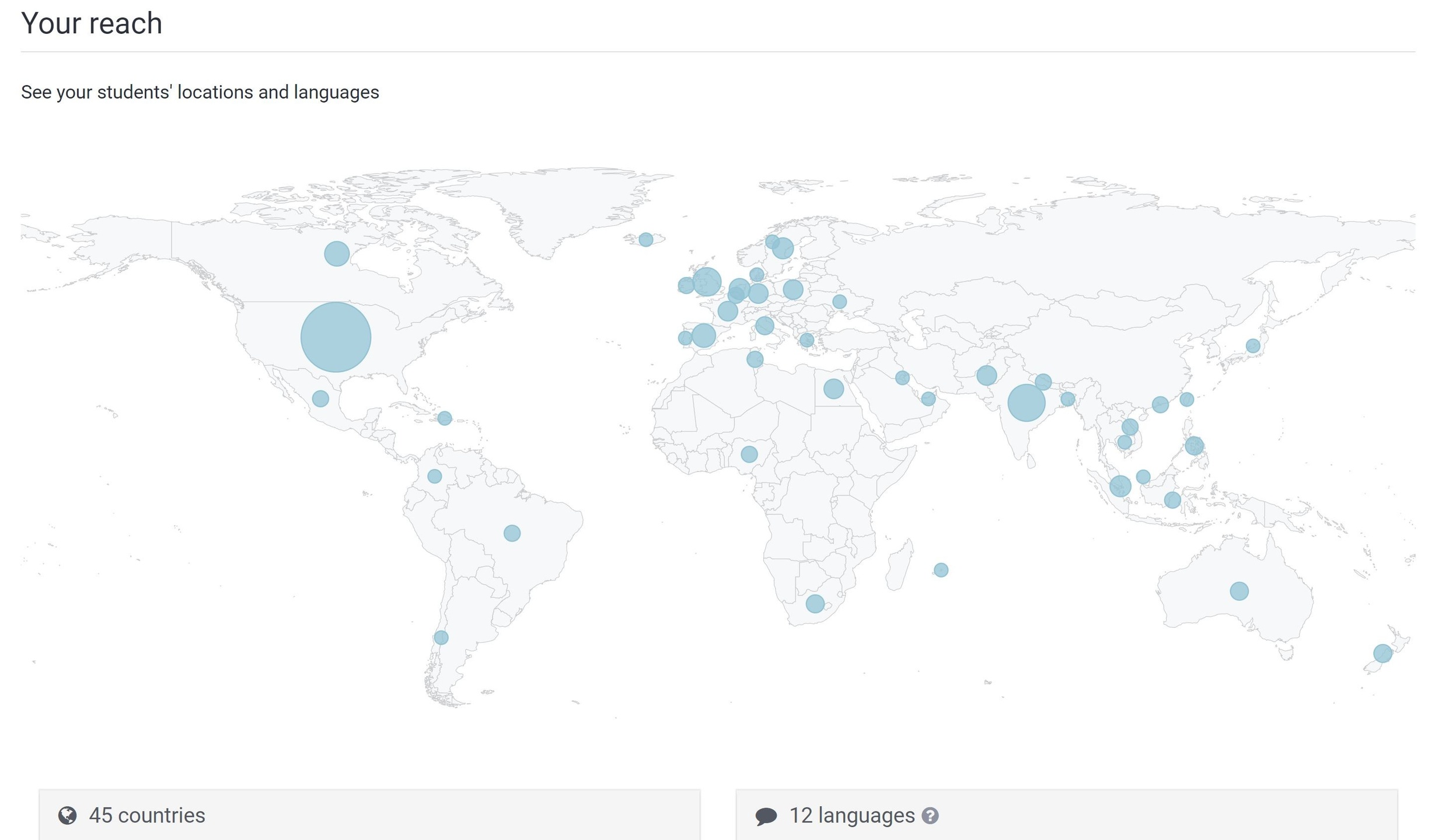Viewport: 1435px width, 840px height.
Task: Click the Canada student bubble
Action: point(337,254)
